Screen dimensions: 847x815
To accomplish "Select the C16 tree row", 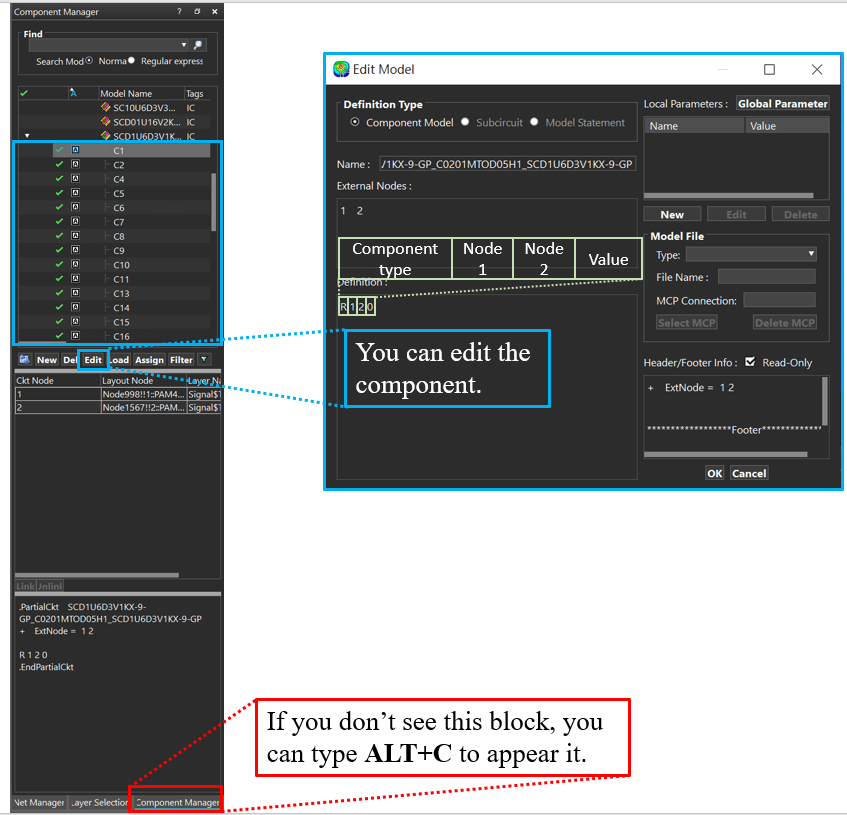I will pos(122,336).
